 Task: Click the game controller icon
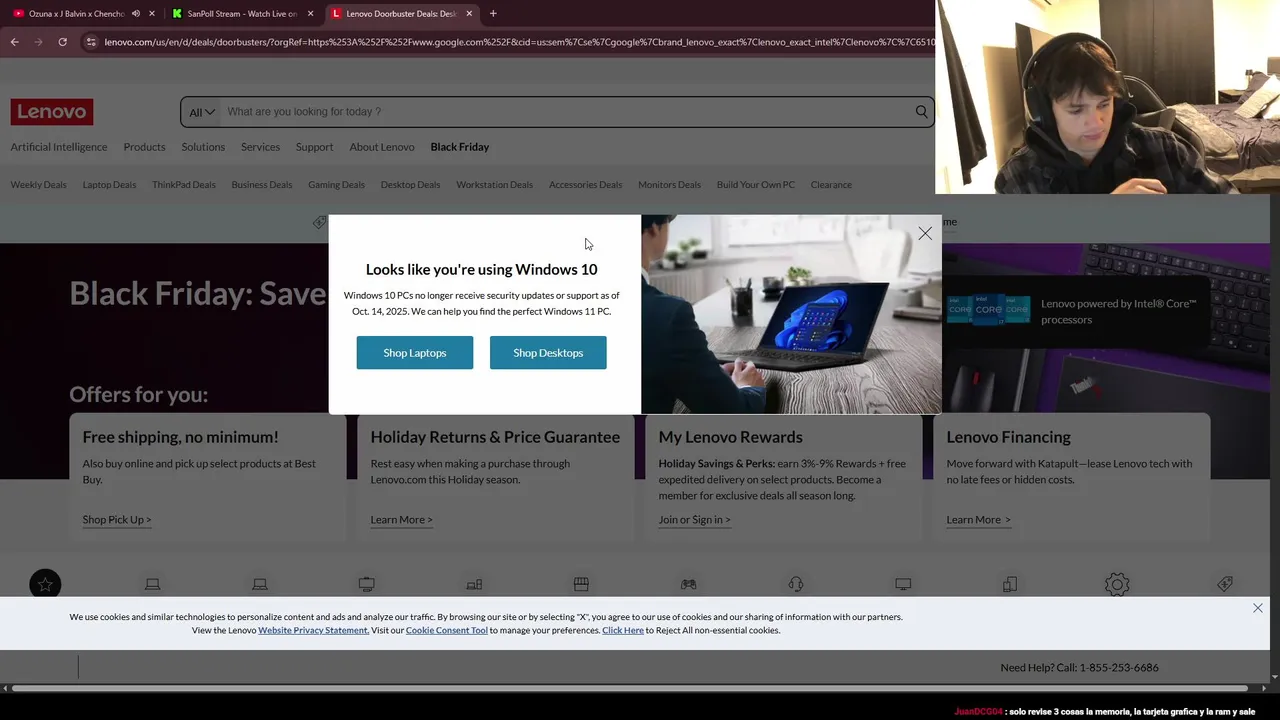[x=689, y=584]
